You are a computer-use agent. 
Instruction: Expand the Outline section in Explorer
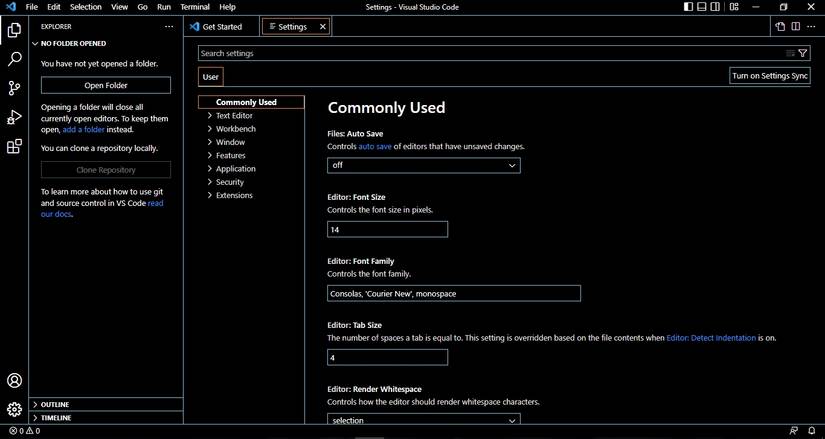[x=55, y=405]
